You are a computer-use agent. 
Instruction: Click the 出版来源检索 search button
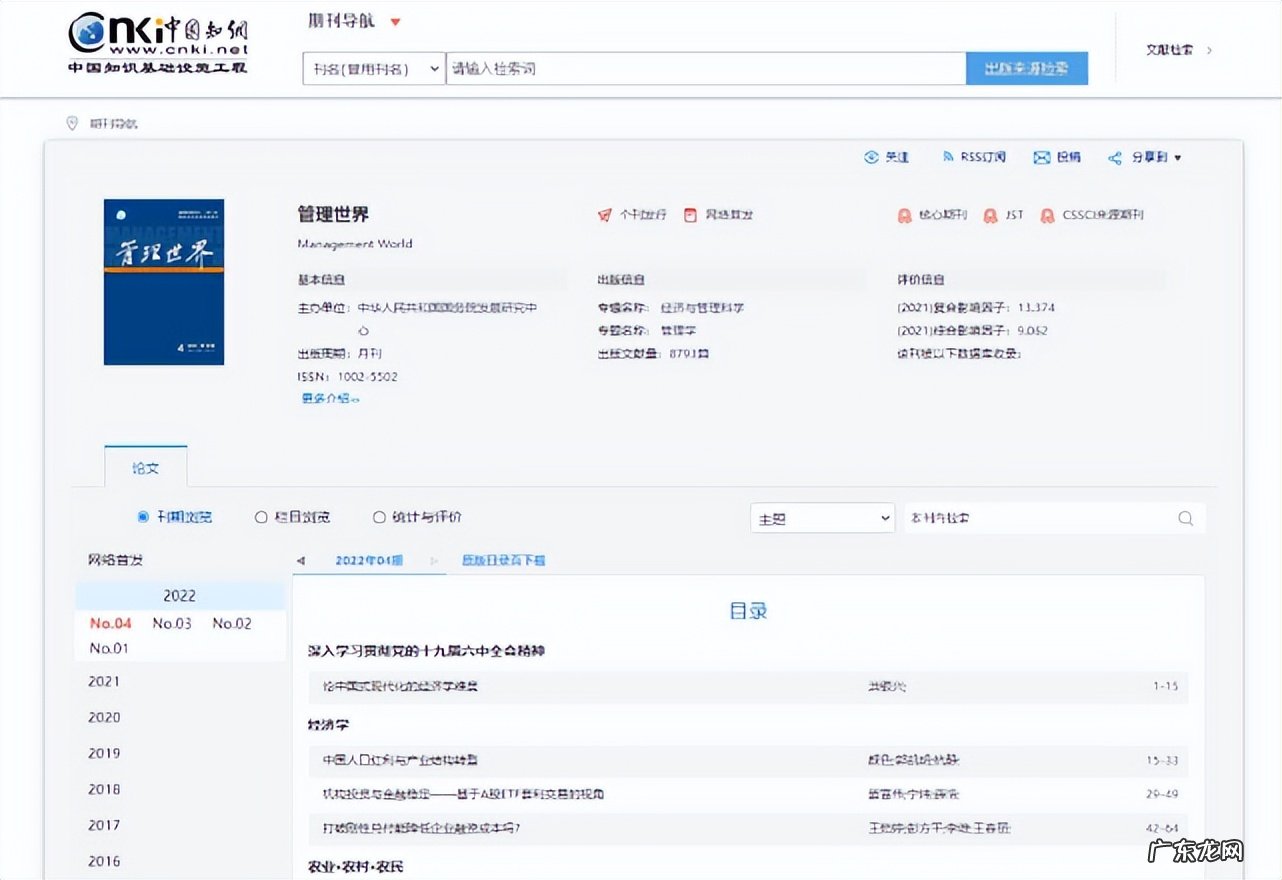pos(1026,69)
